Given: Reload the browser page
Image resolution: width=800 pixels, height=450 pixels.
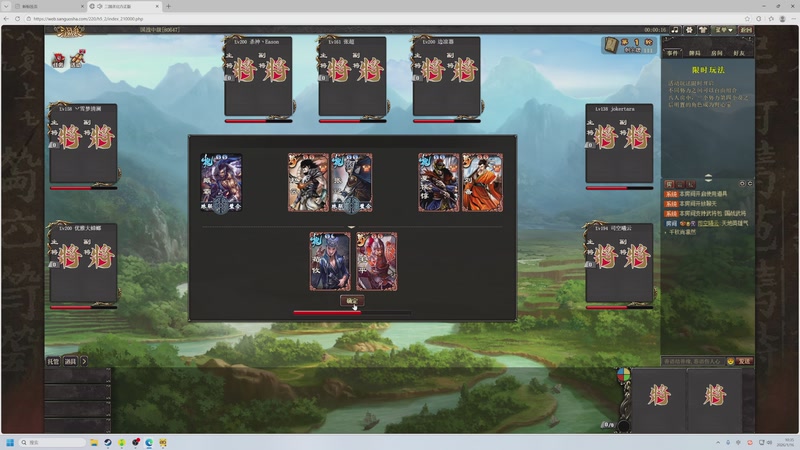Looking at the screenshot, I should click(17, 18).
